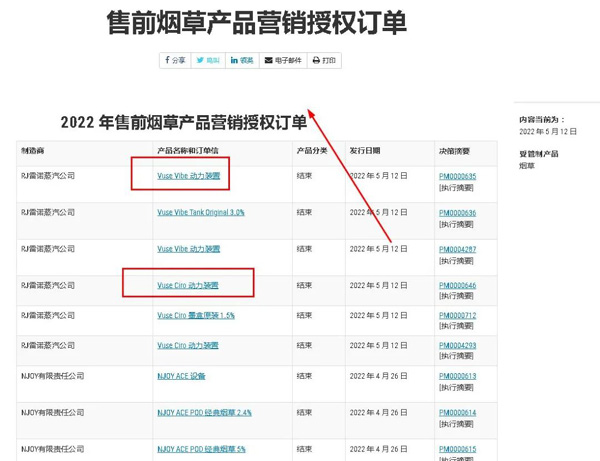
Task: Select the 决策摘要 column header
Action: [454, 151]
